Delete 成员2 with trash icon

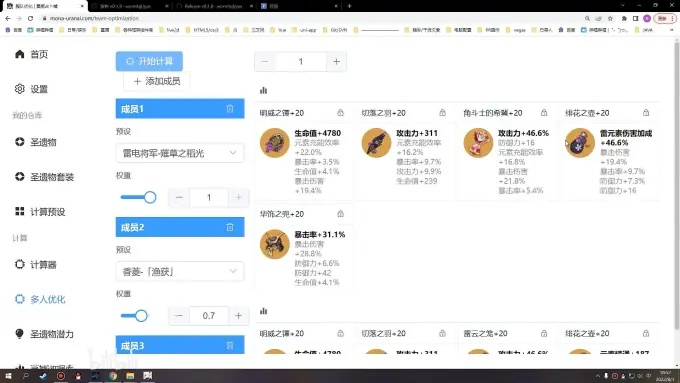230,227
